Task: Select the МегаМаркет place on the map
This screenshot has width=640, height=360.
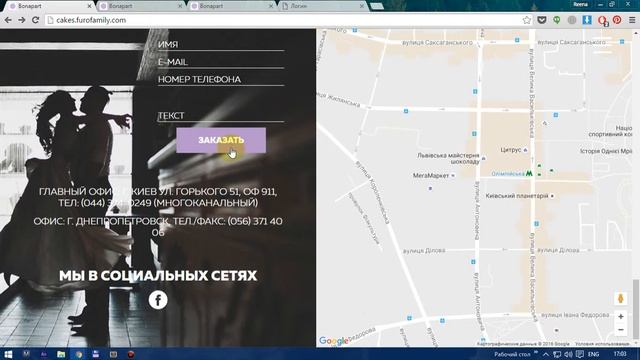Action: click(x=433, y=176)
